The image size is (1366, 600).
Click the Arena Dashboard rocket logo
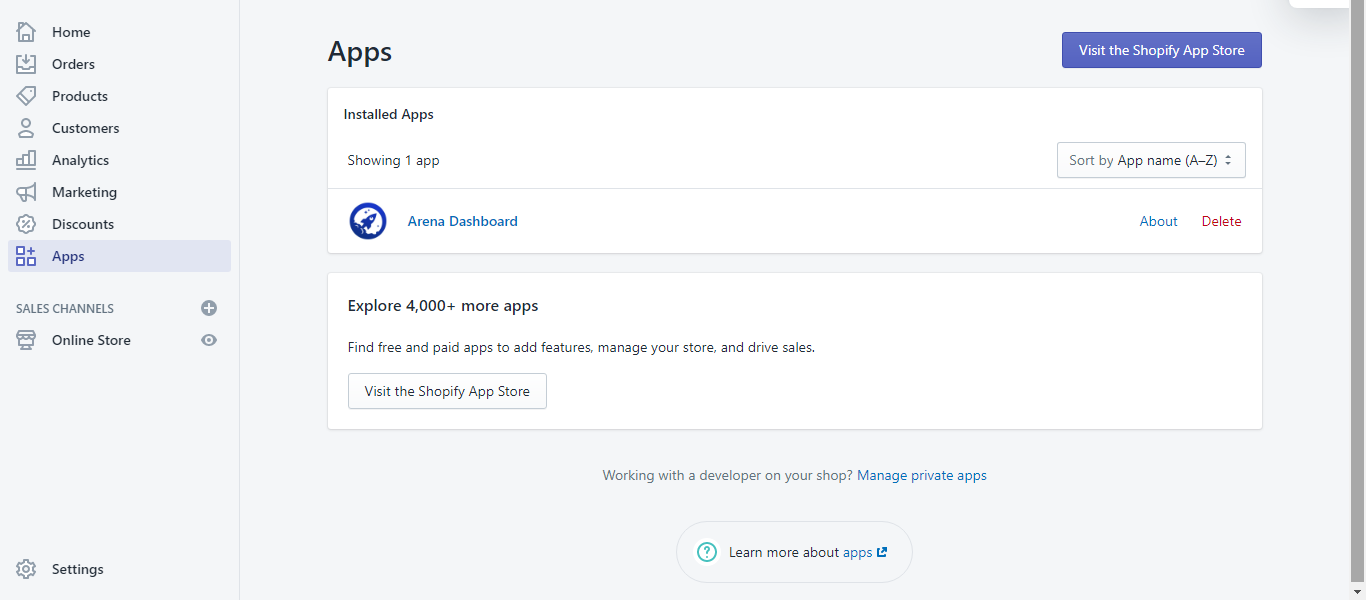pos(368,221)
